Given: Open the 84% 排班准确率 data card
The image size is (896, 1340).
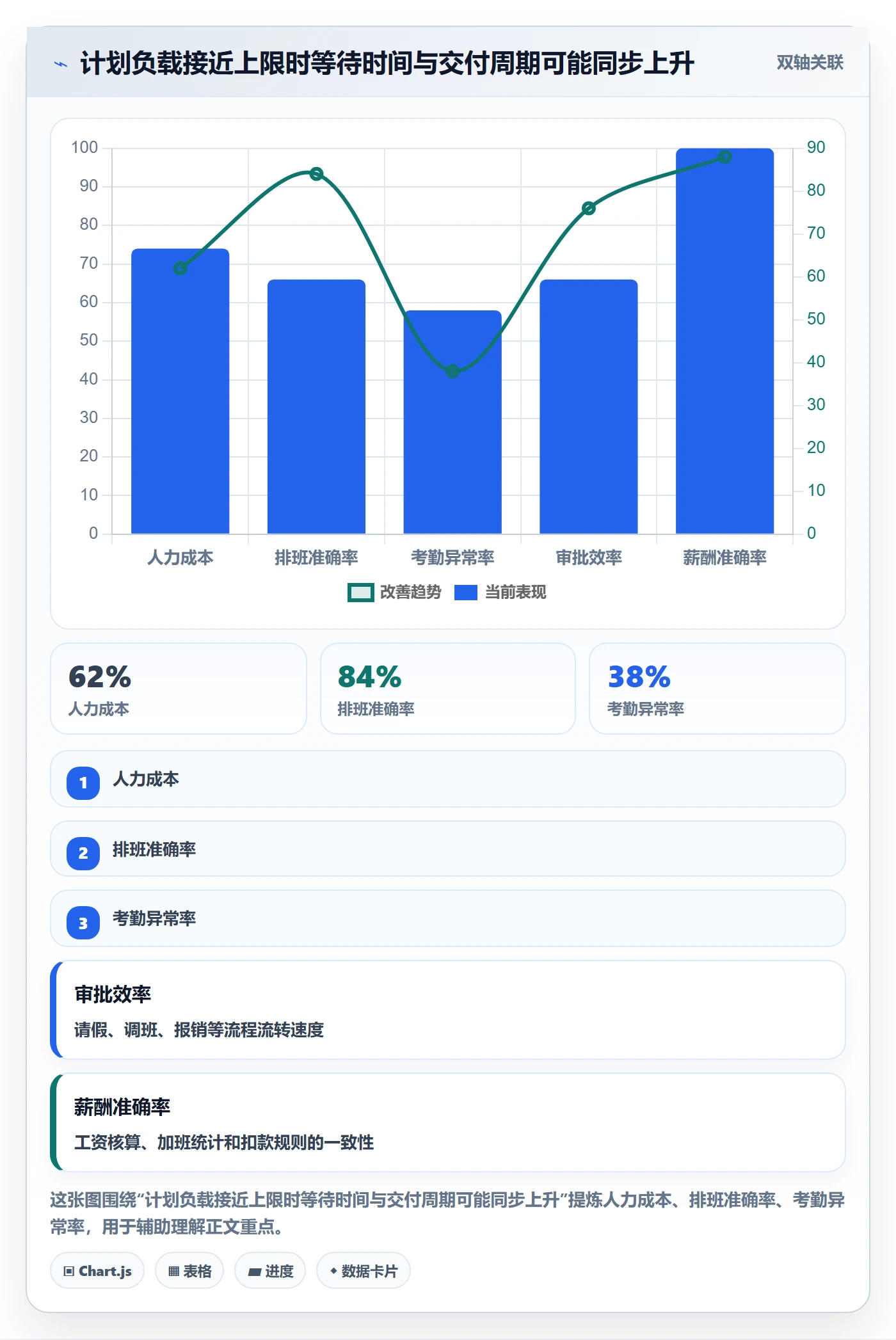Looking at the screenshot, I should 448,689.
